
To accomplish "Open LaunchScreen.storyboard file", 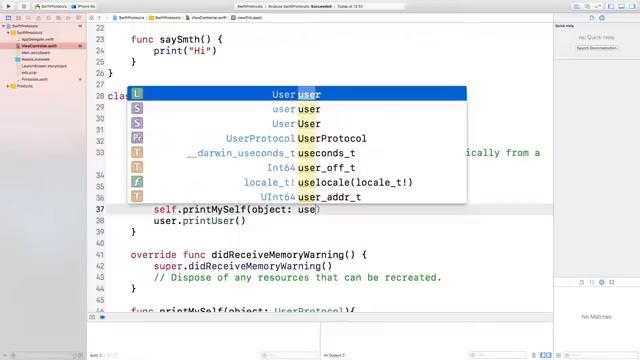I will (x=44, y=66).
